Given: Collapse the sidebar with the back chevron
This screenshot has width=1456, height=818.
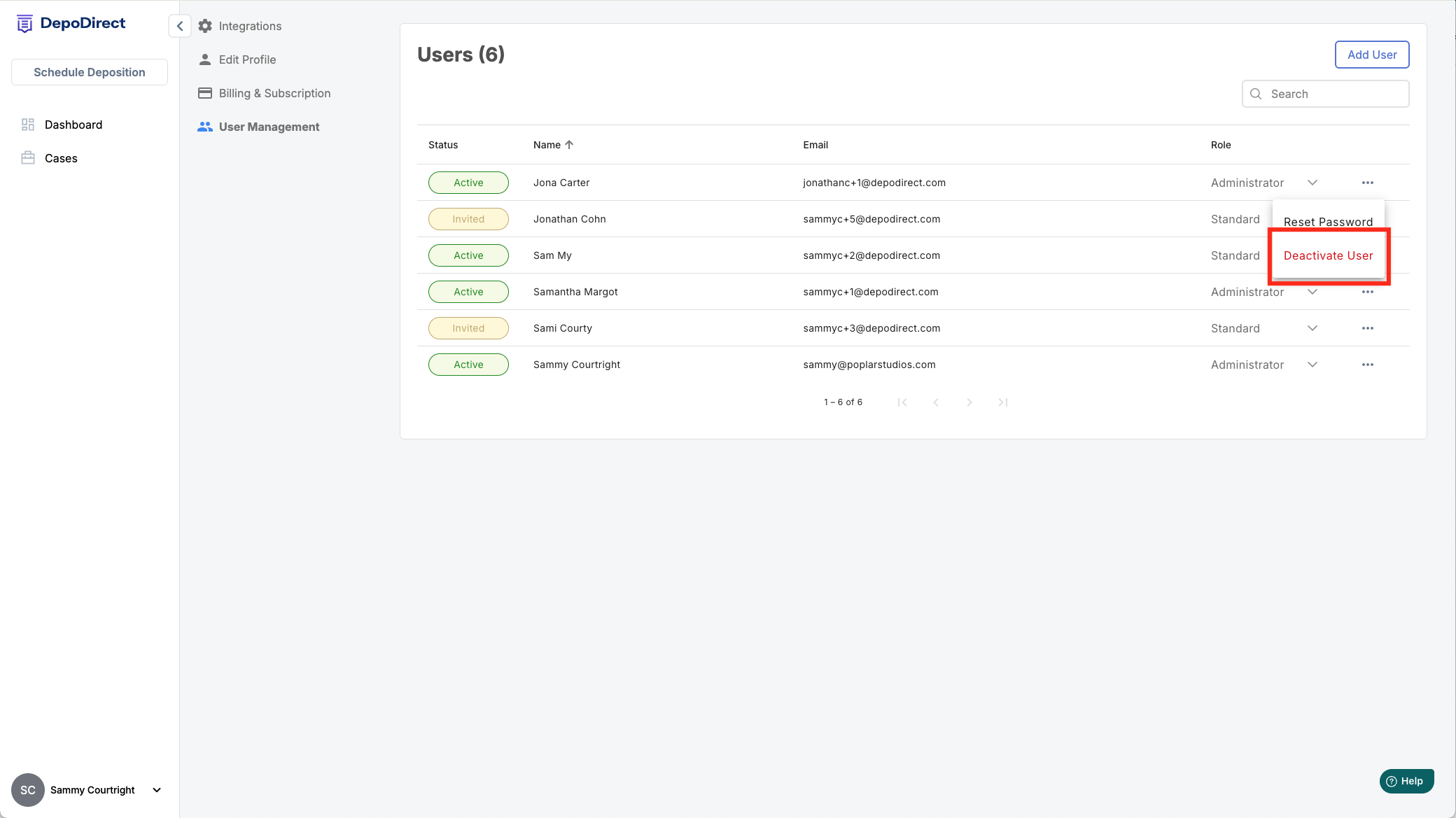Looking at the screenshot, I should coord(180,26).
